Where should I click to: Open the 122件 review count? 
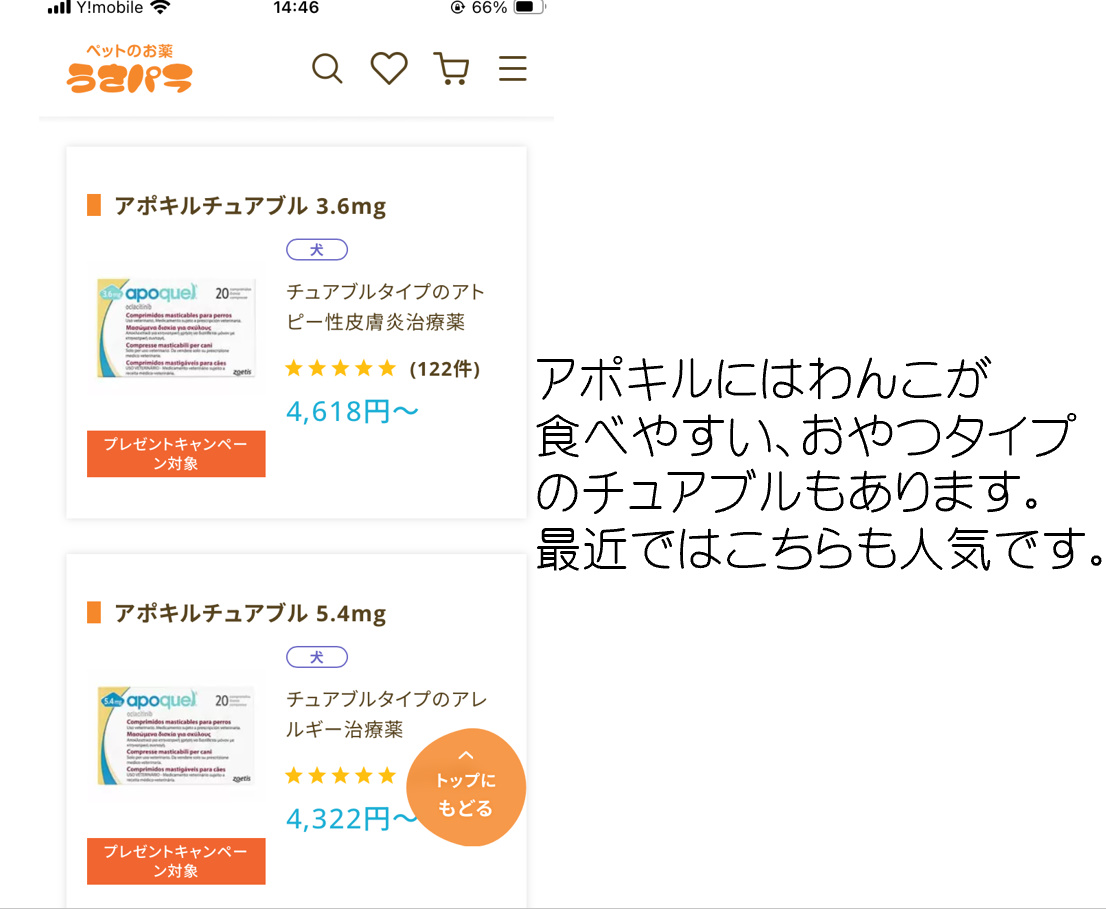[444, 369]
